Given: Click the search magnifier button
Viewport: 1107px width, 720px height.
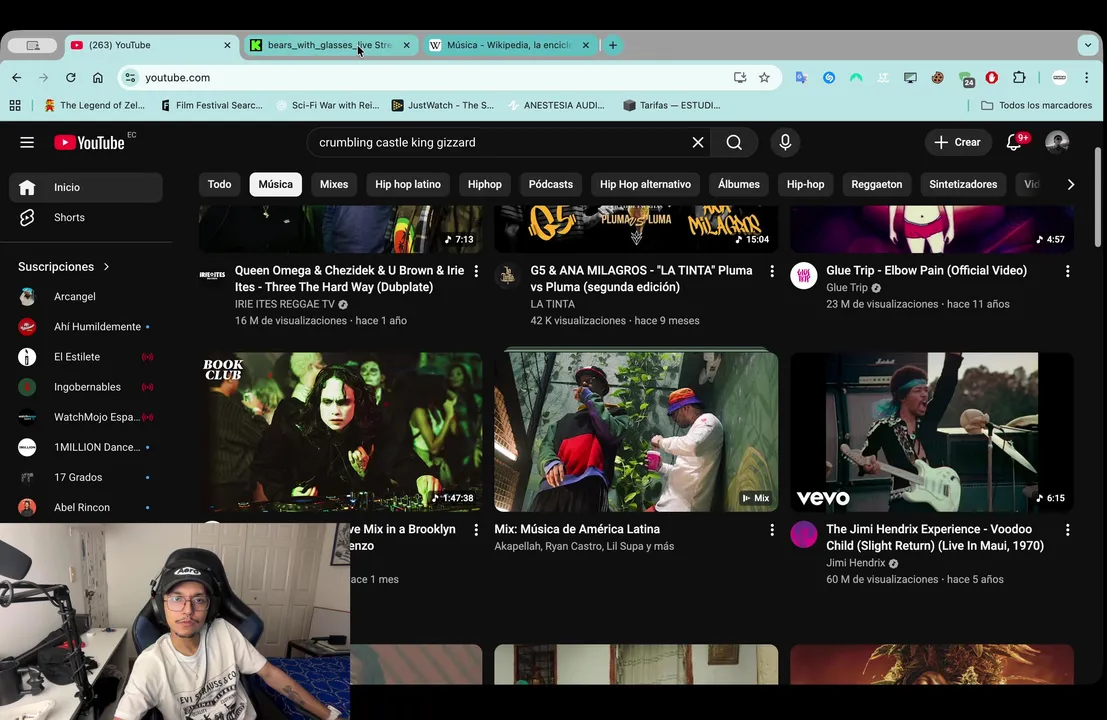Looking at the screenshot, I should [734, 143].
